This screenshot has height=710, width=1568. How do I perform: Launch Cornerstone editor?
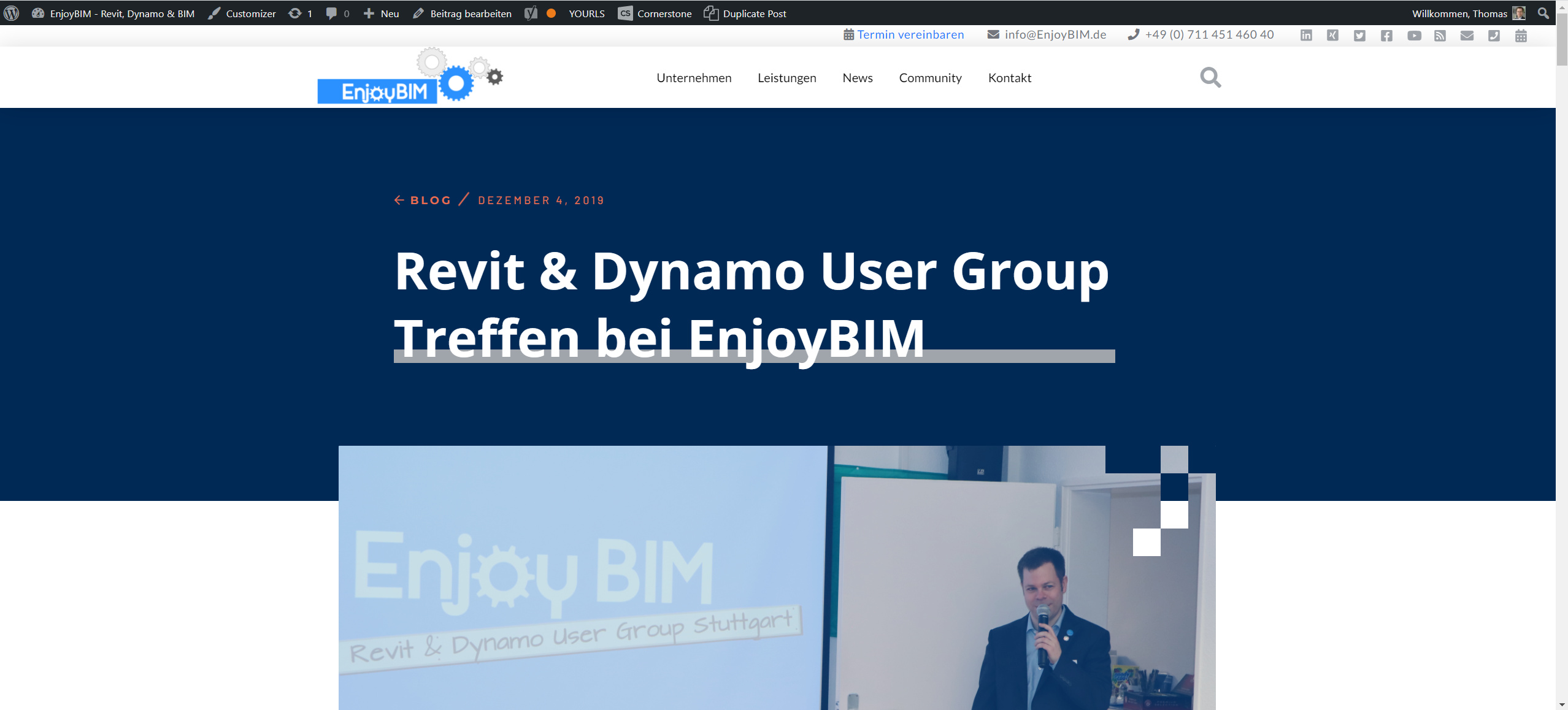pos(655,13)
